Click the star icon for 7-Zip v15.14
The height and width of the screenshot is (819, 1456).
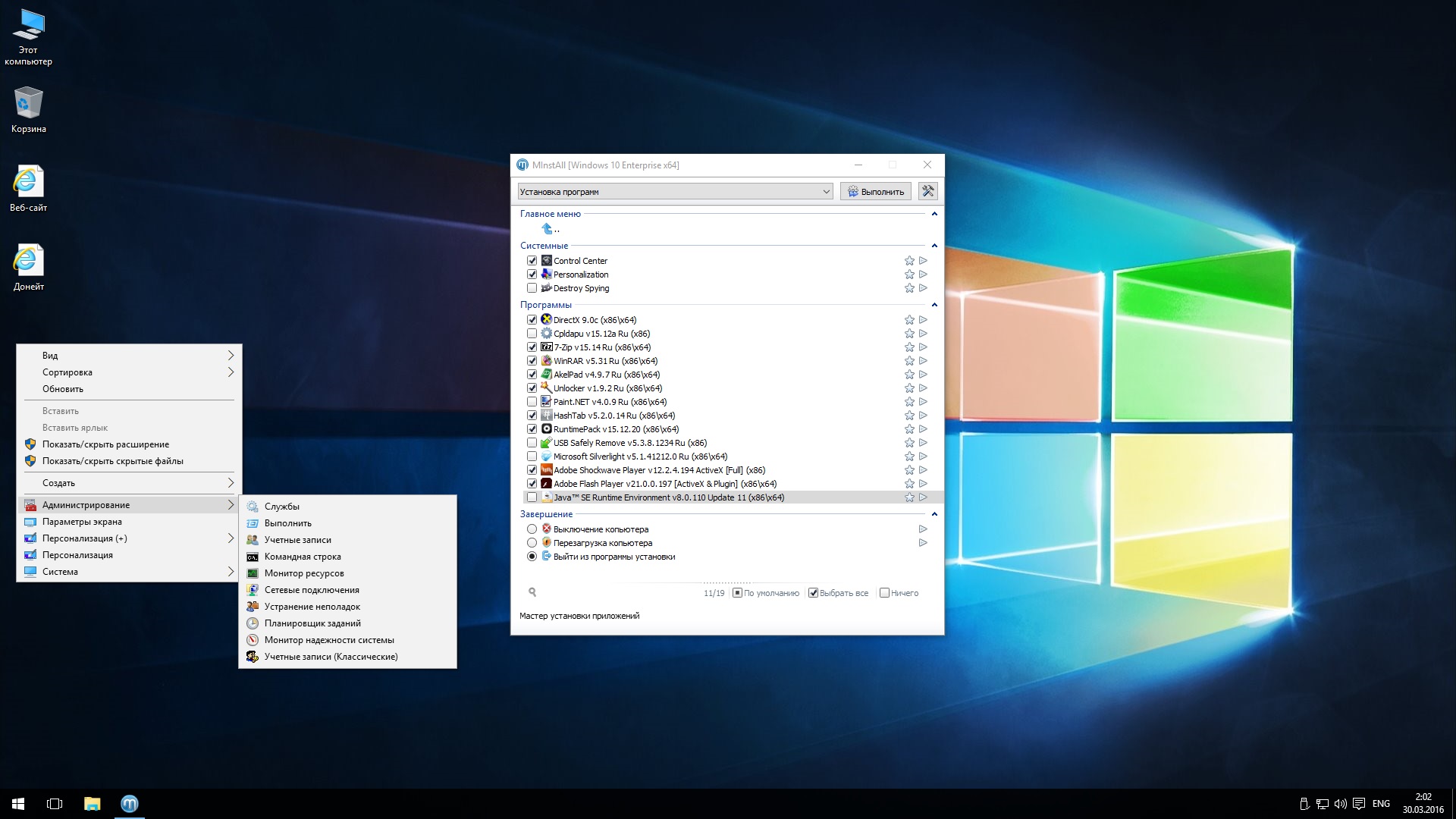click(909, 347)
